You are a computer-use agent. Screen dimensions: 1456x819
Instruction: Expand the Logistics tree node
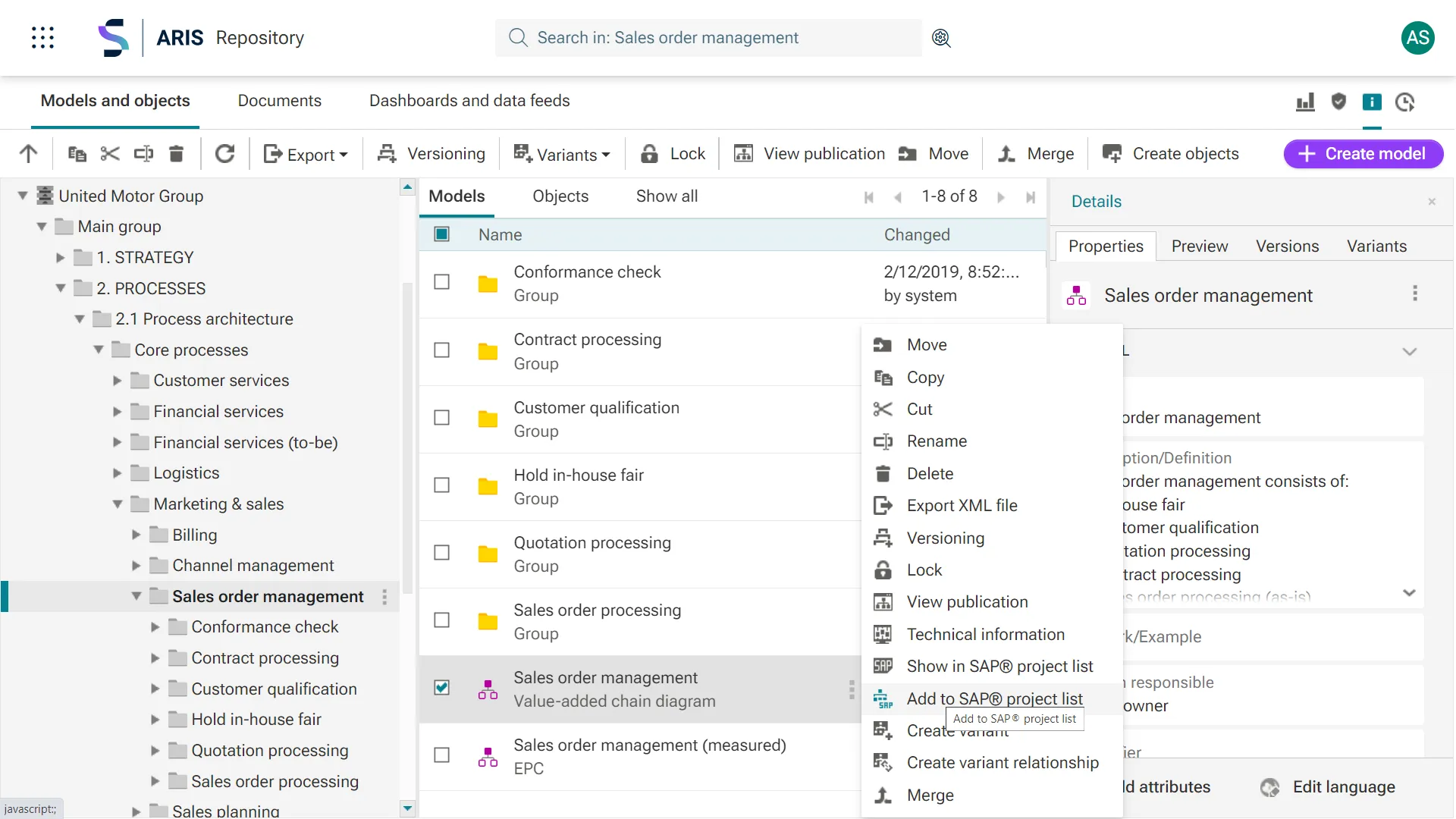tap(118, 473)
